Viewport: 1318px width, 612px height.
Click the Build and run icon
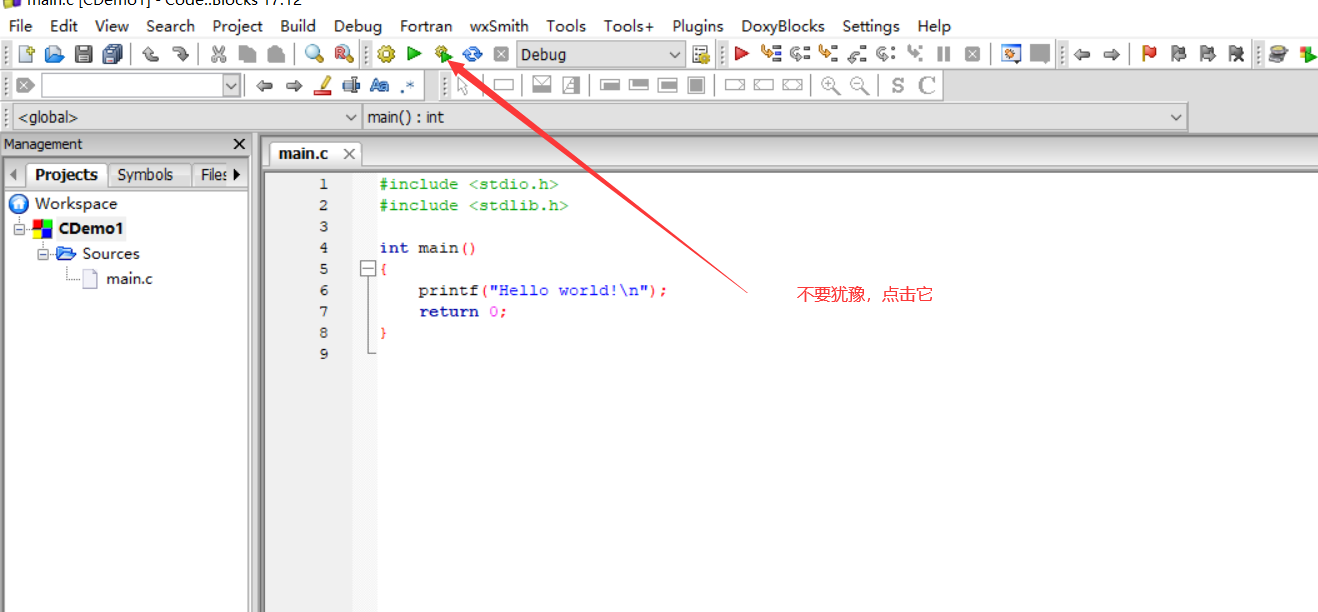tap(443, 54)
